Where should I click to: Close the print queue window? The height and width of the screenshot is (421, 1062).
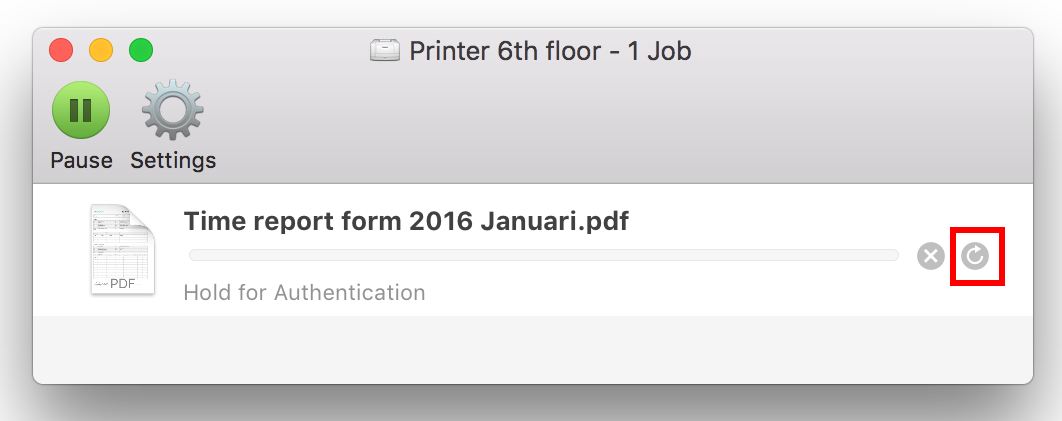coord(61,51)
